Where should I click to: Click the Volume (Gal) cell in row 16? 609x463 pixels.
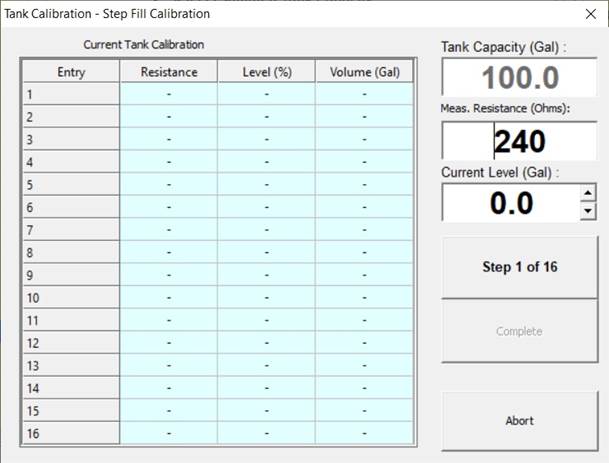(364, 434)
